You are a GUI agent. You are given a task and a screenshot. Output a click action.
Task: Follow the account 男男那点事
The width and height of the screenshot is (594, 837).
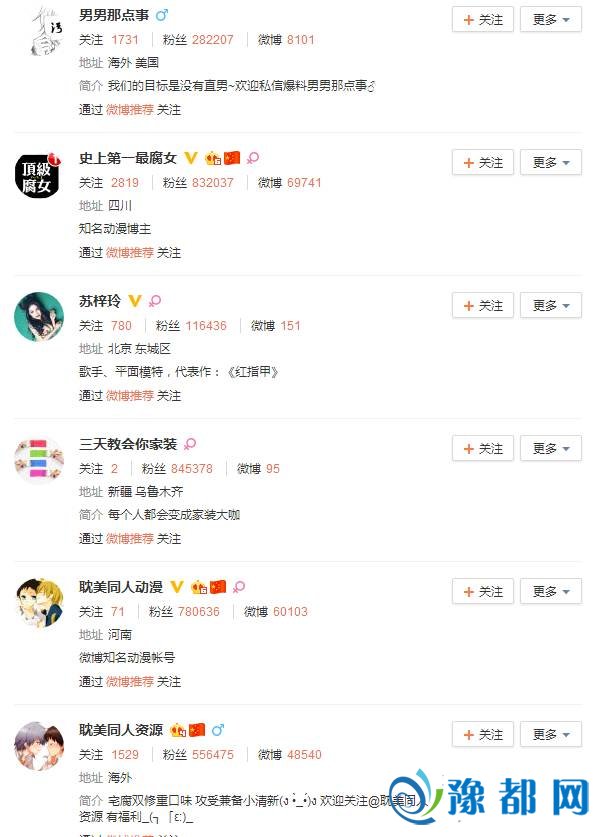483,20
